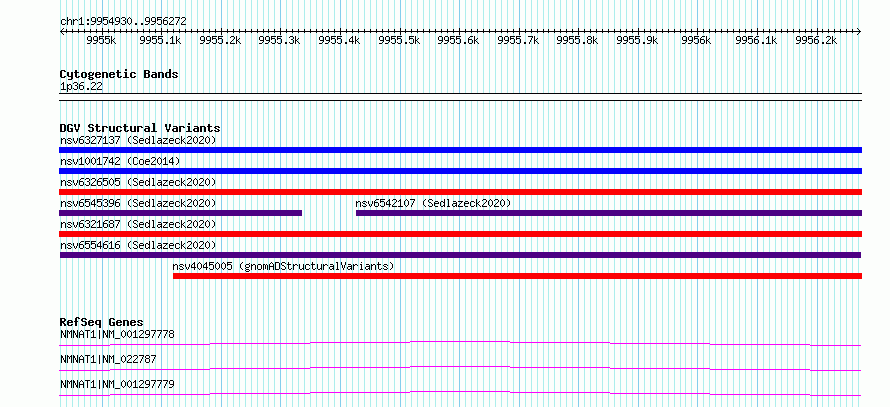
Task: Click the 9955.5k ruler tick label
Action: (x=399, y=40)
